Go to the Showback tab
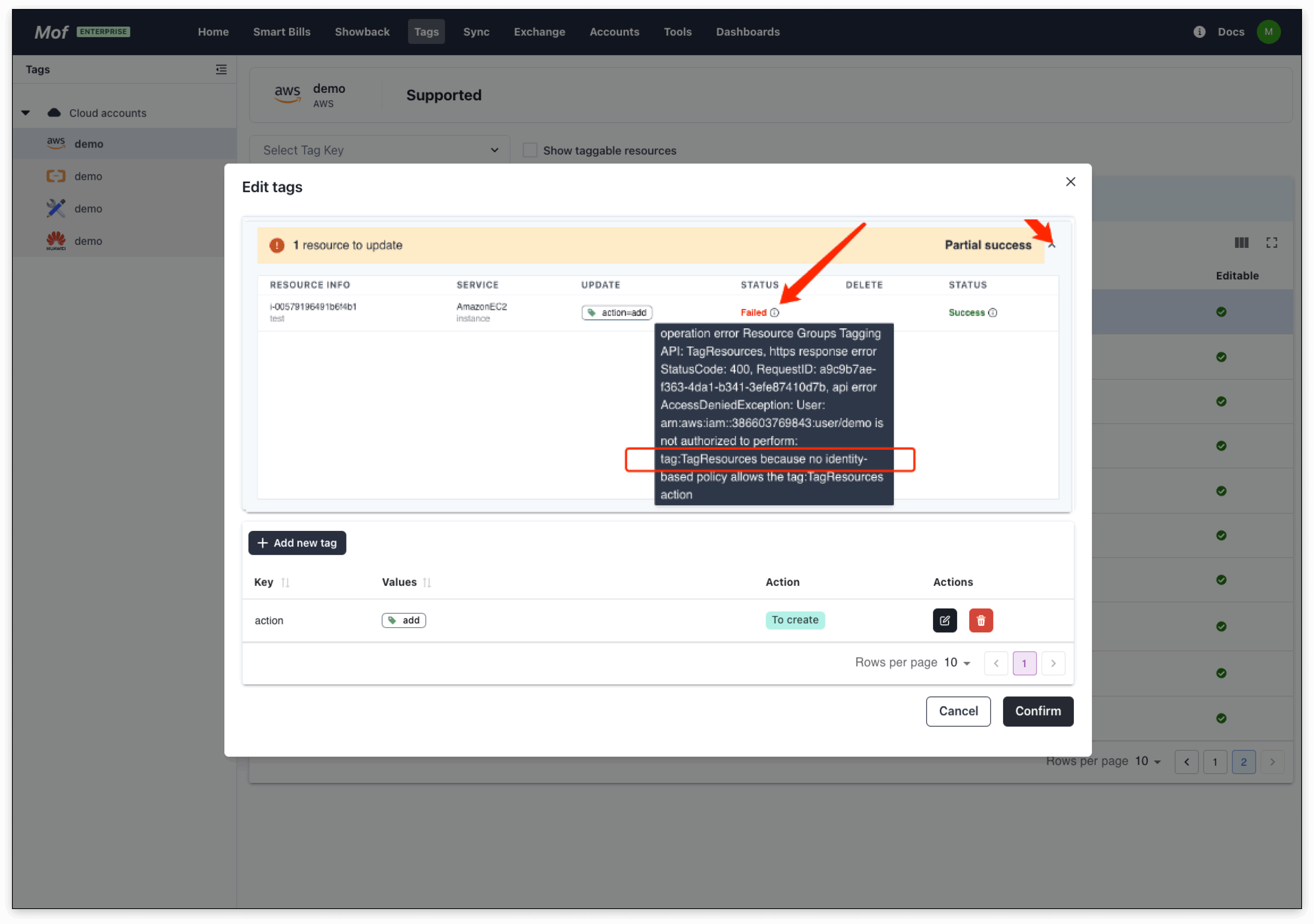The image size is (1314, 924). tap(362, 32)
